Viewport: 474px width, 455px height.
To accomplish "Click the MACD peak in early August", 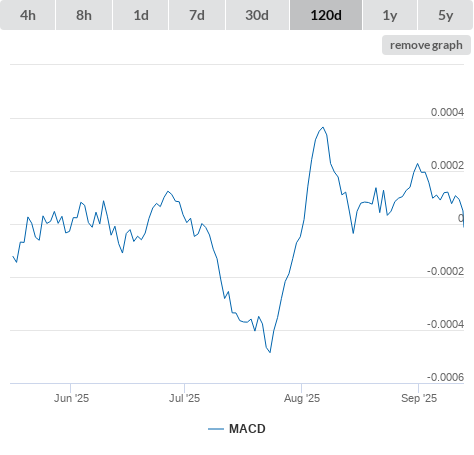I will click(x=323, y=127).
